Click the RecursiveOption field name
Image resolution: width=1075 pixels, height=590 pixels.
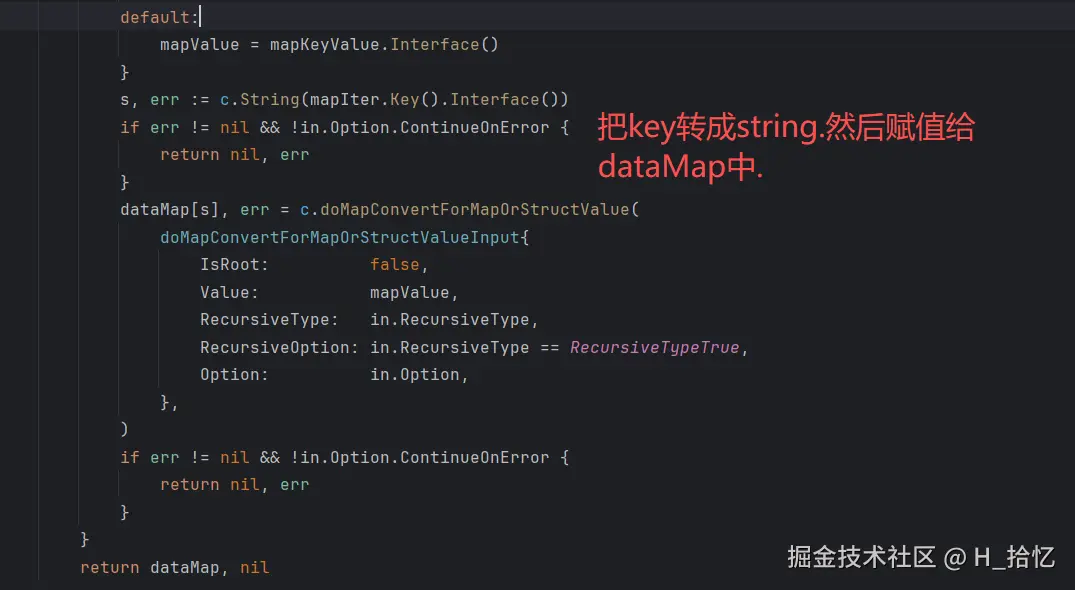(274, 347)
